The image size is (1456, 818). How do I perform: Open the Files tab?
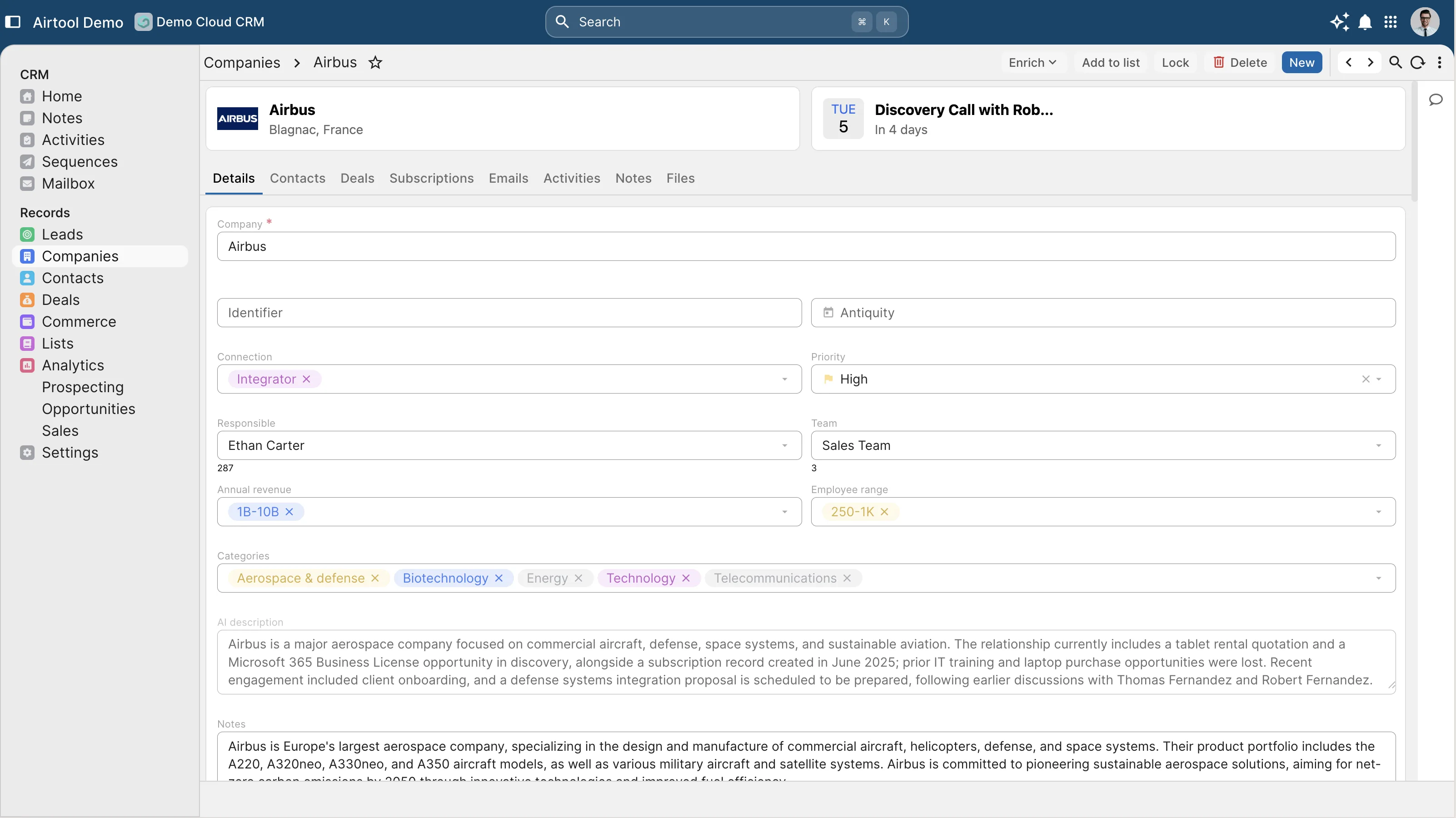pyautogui.click(x=680, y=178)
